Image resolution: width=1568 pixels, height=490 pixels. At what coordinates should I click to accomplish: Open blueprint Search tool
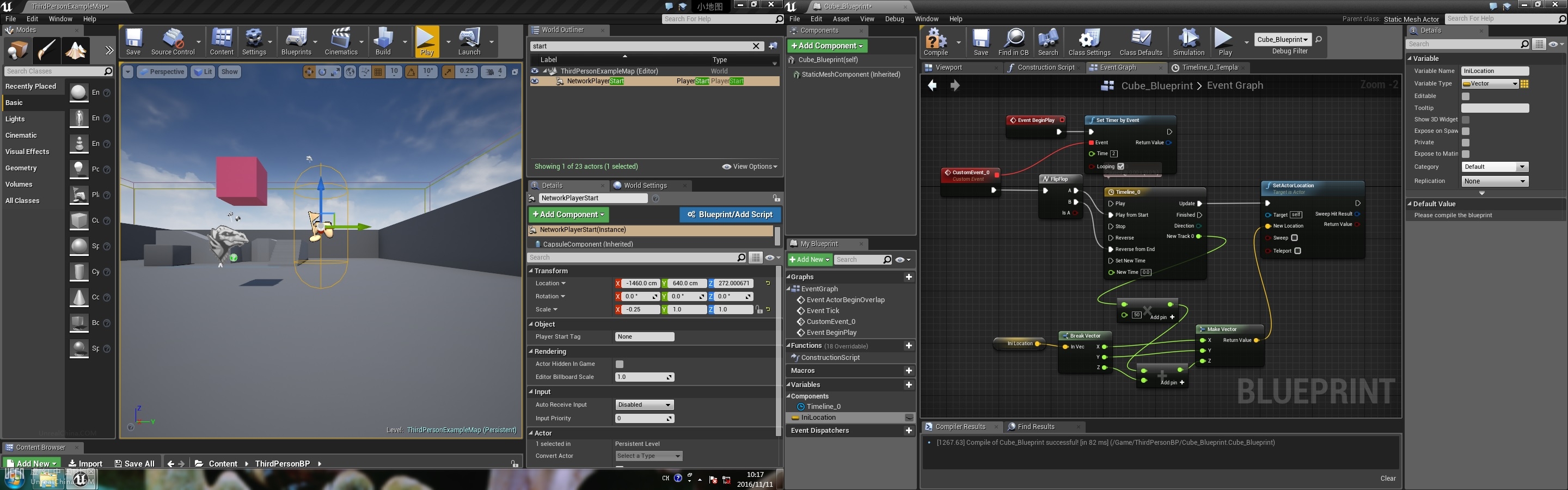pos(1048,42)
